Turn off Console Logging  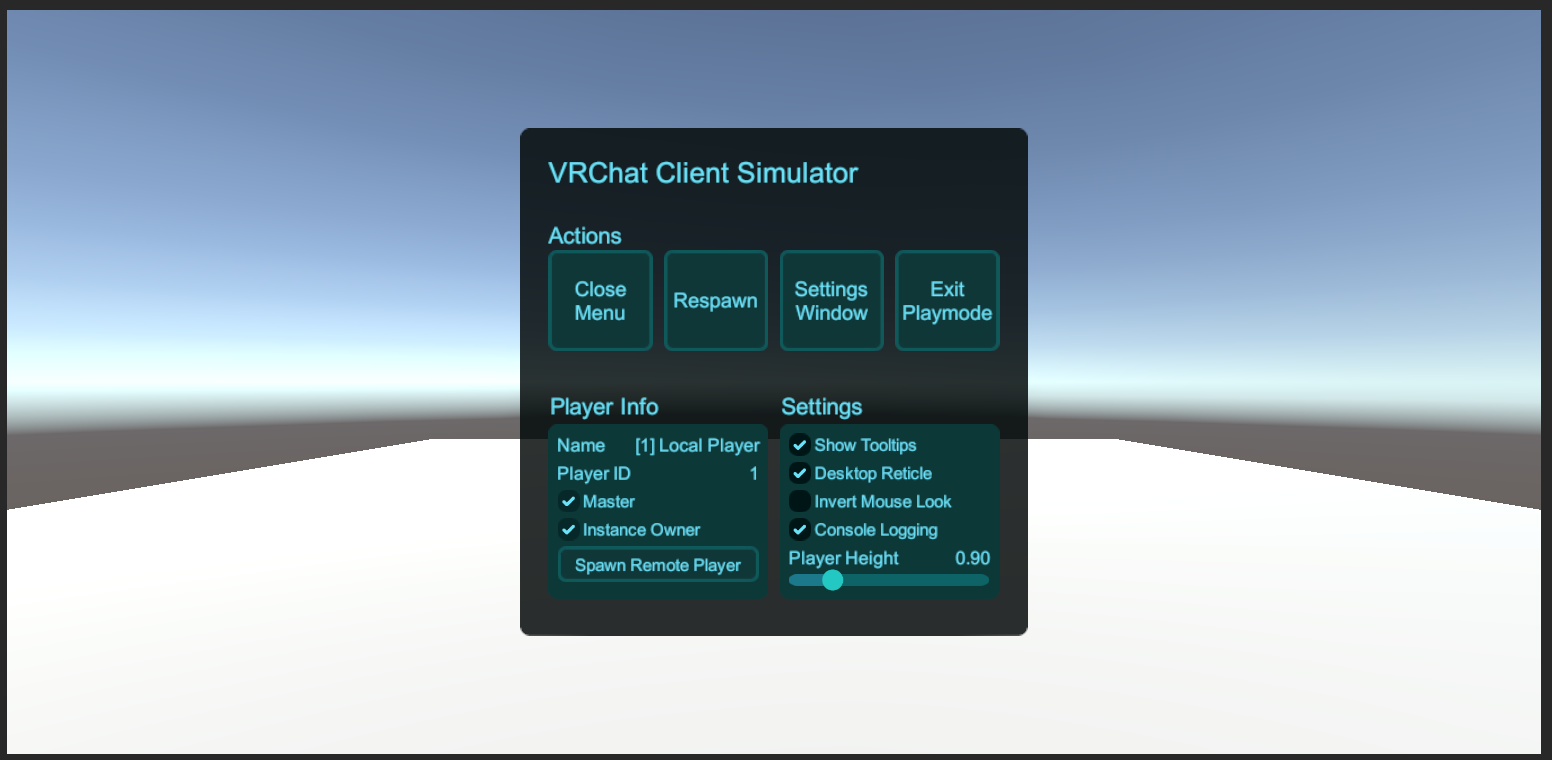[x=800, y=529]
